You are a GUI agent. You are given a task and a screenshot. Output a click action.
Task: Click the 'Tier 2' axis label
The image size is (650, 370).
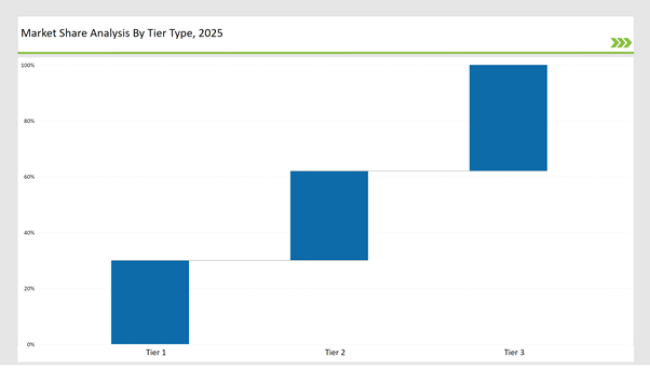click(335, 352)
